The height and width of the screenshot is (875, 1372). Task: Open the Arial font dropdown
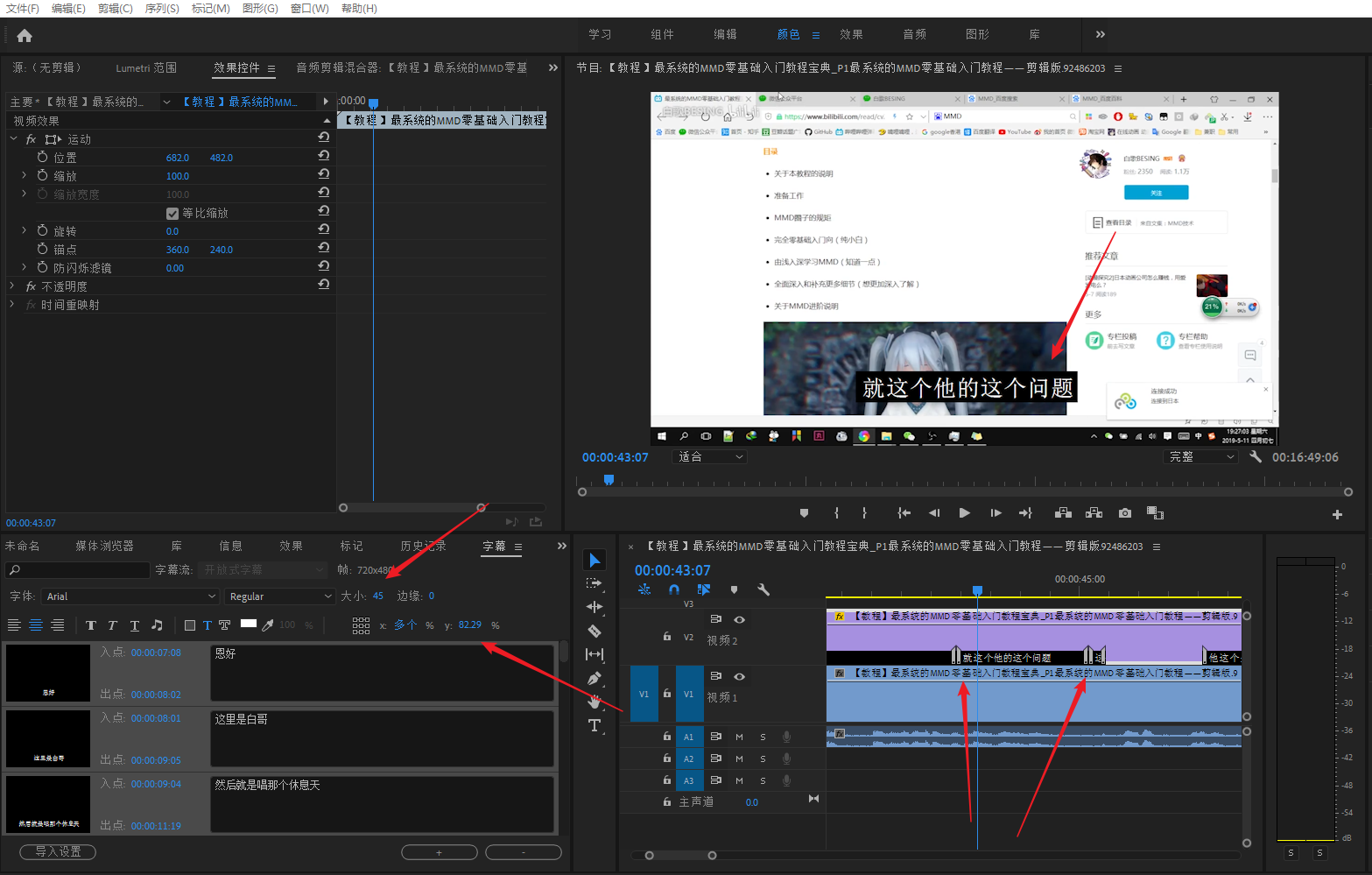point(130,596)
